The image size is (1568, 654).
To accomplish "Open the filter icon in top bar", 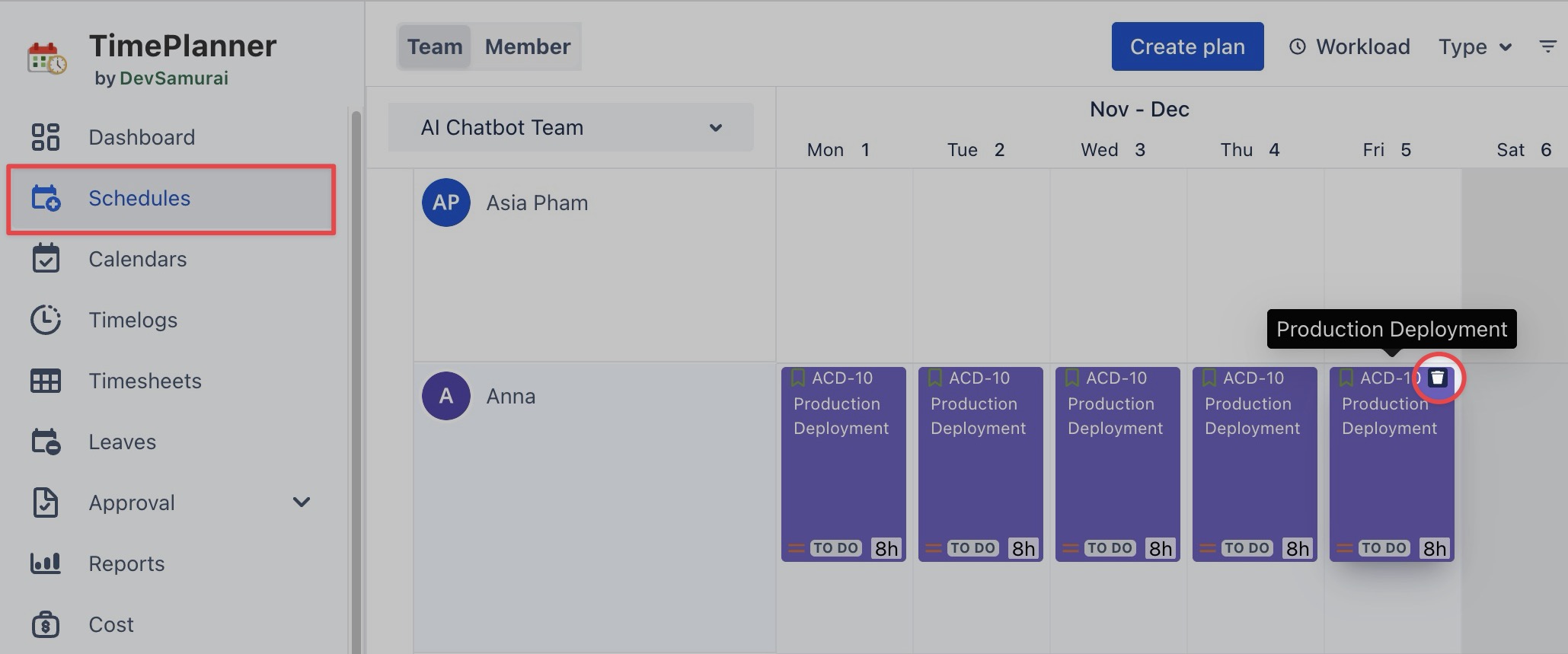I will pyautogui.click(x=1547, y=46).
